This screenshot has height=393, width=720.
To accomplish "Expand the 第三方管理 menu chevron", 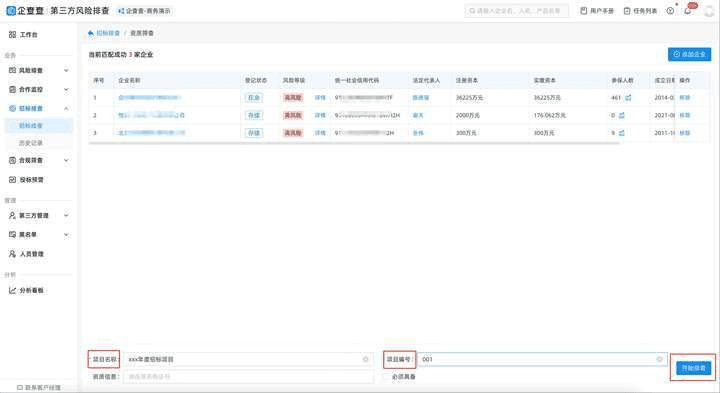I will [66, 215].
